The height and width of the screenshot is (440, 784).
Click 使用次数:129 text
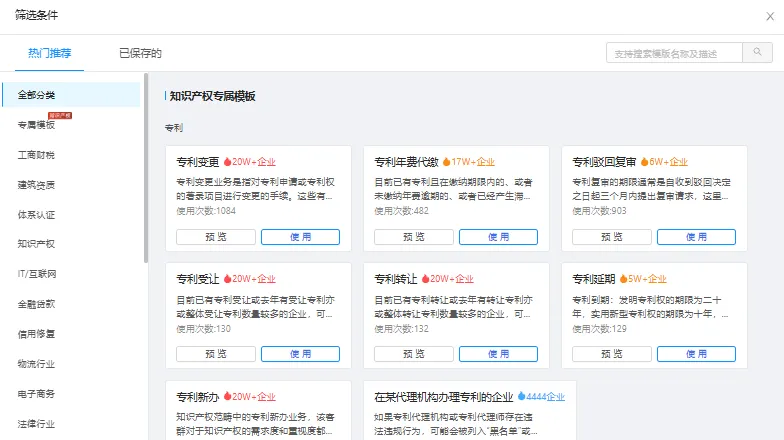(x=600, y=329)
